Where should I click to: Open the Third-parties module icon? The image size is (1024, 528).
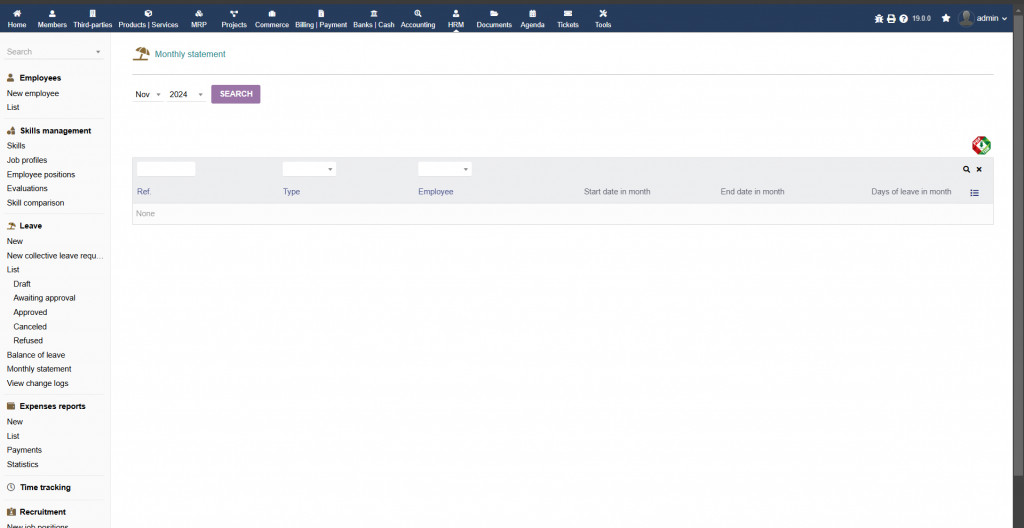(92, 13)
